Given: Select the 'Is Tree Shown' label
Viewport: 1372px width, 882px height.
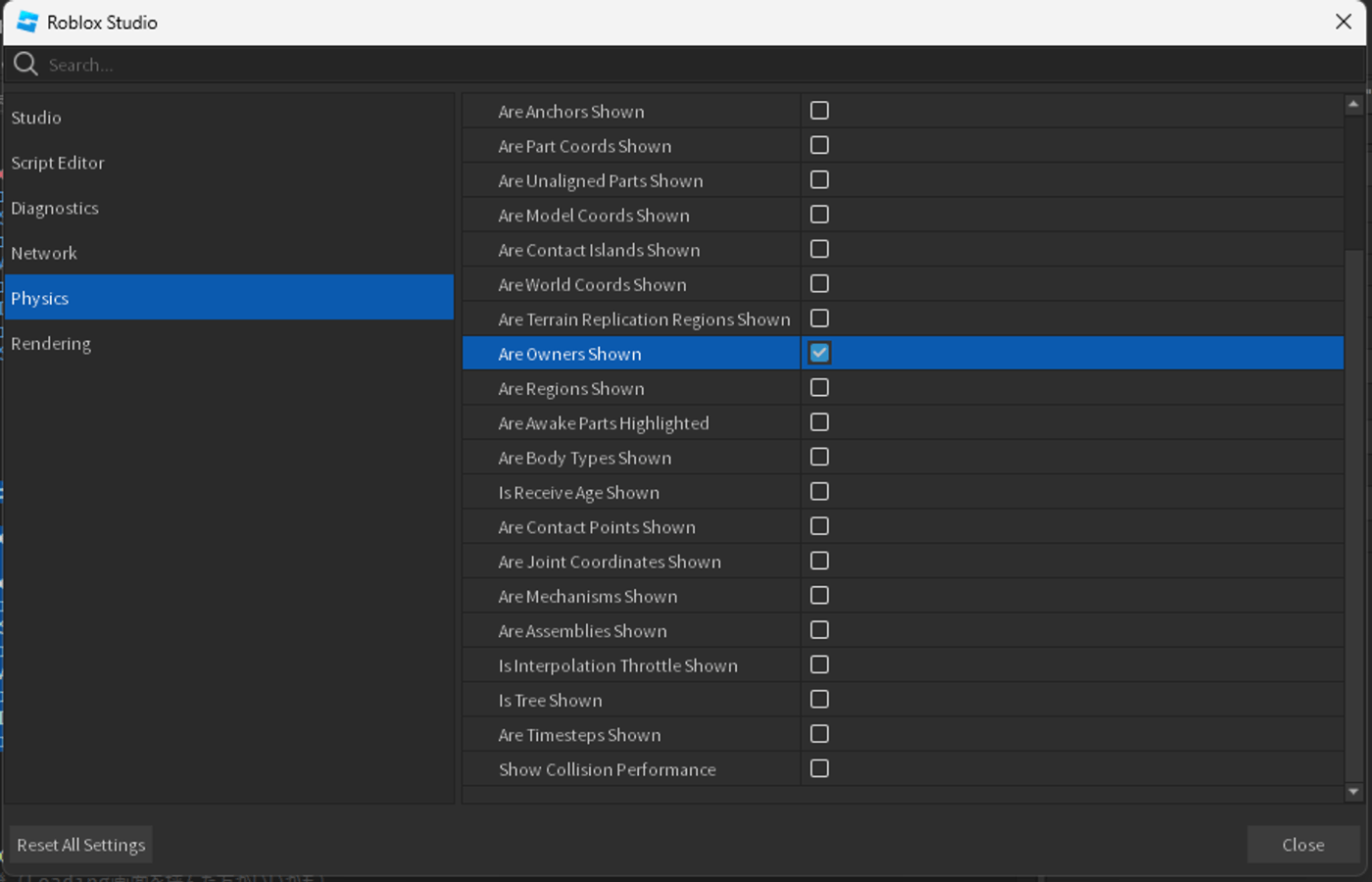Looking at the screenshot, I should 550,701.
